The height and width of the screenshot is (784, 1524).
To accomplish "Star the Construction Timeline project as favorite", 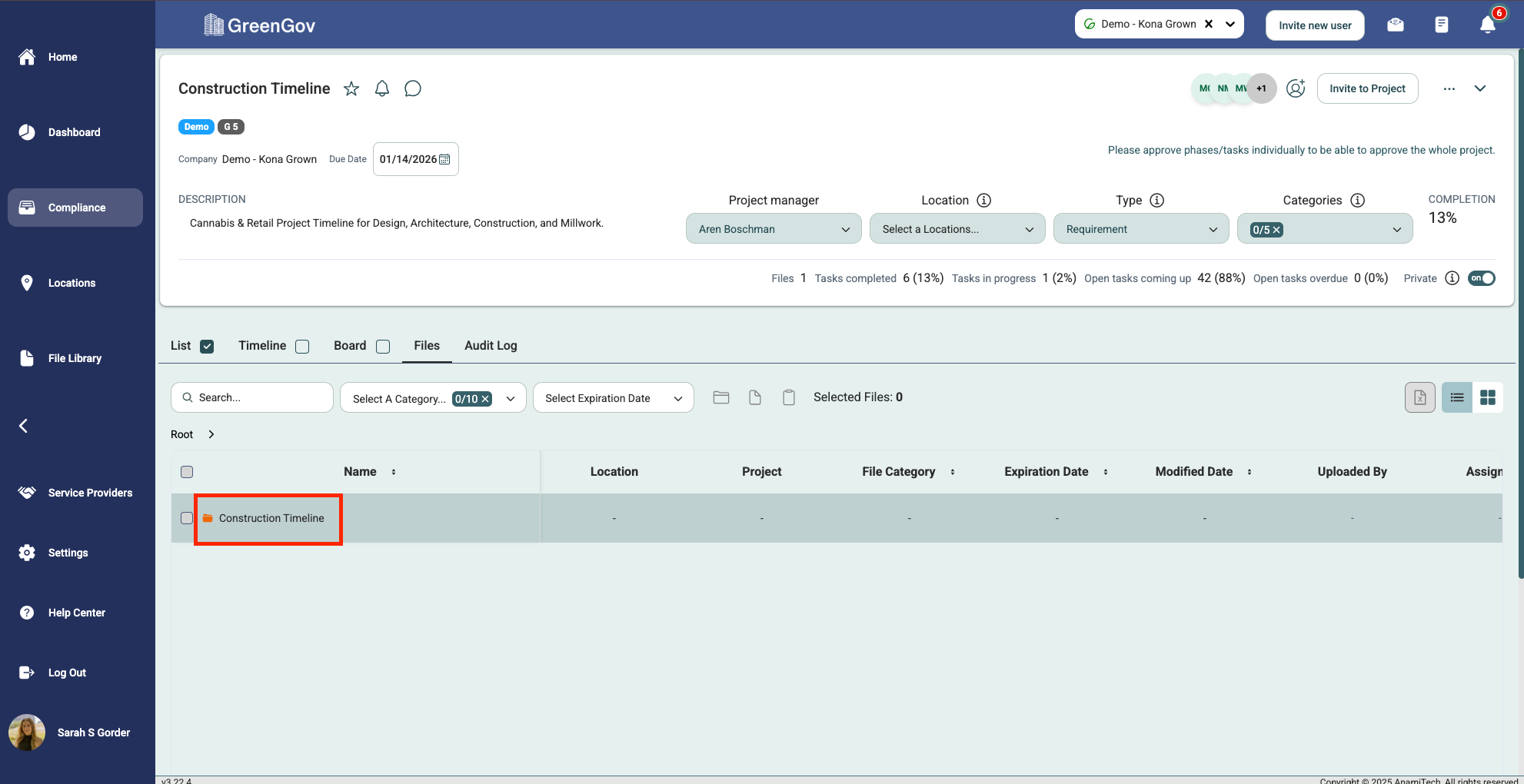I will [x=351, y=88].
